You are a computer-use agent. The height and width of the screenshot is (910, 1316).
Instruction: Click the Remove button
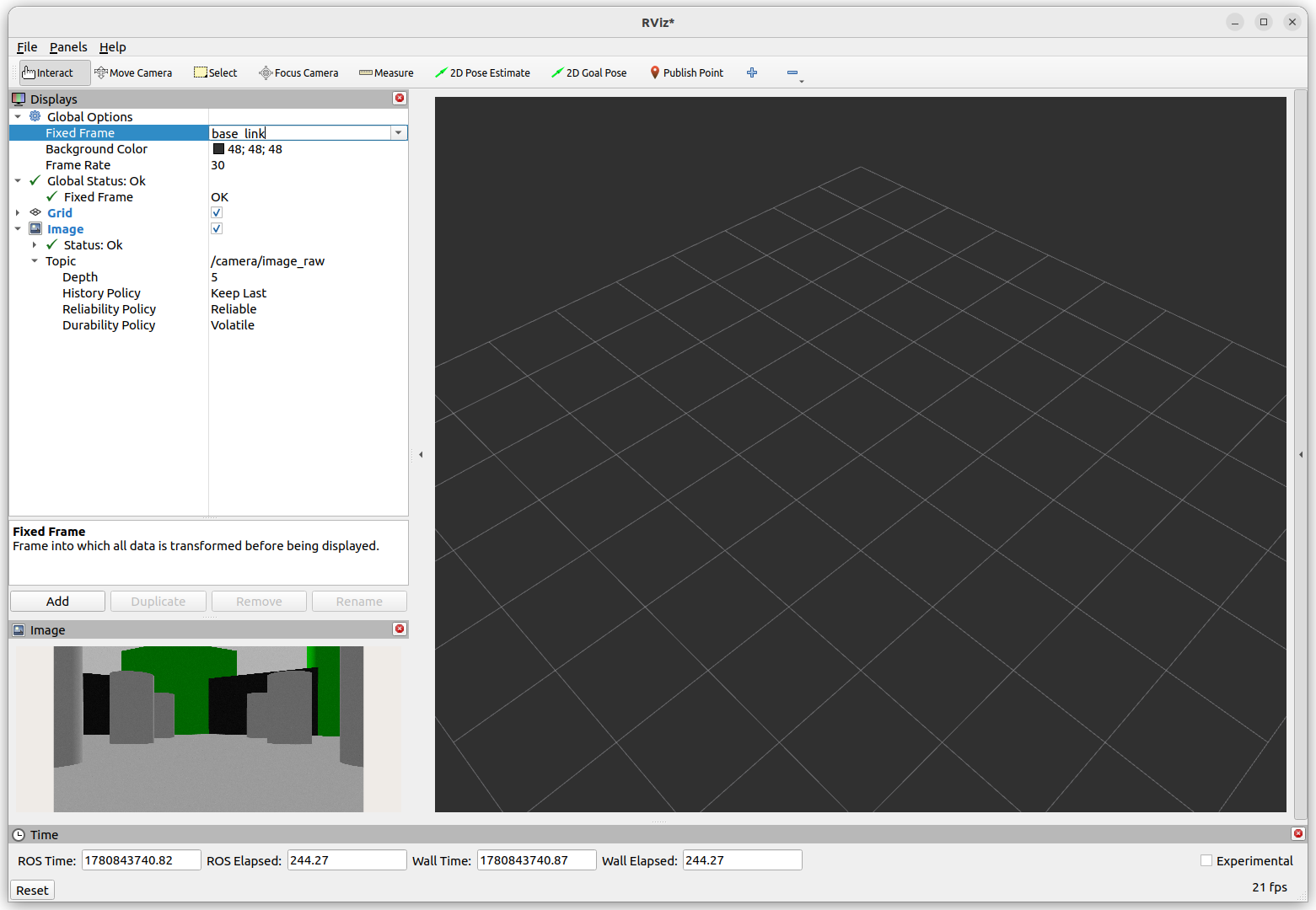pyautogui.click(x=259, y=601)
